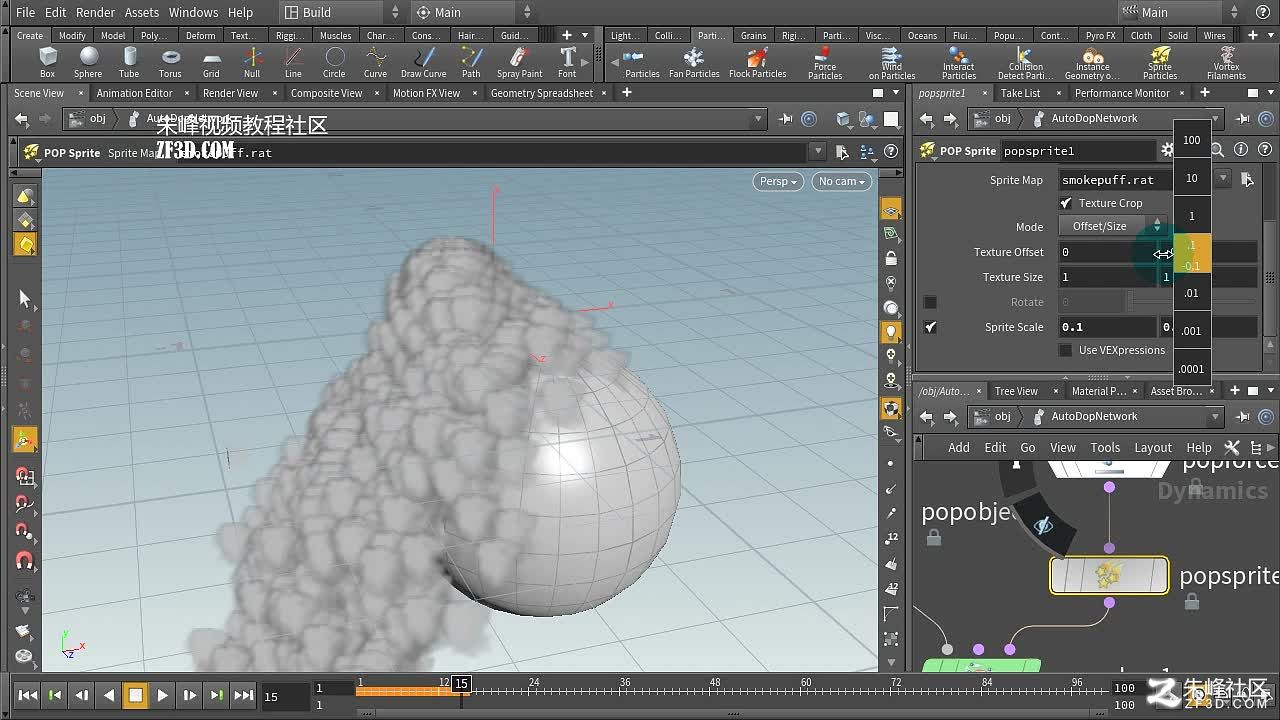Viewport: 1280px width, 720px height.
Task: Switch to the Modify shelf tab
Action: pyautogui.click(x=72, y=35)
